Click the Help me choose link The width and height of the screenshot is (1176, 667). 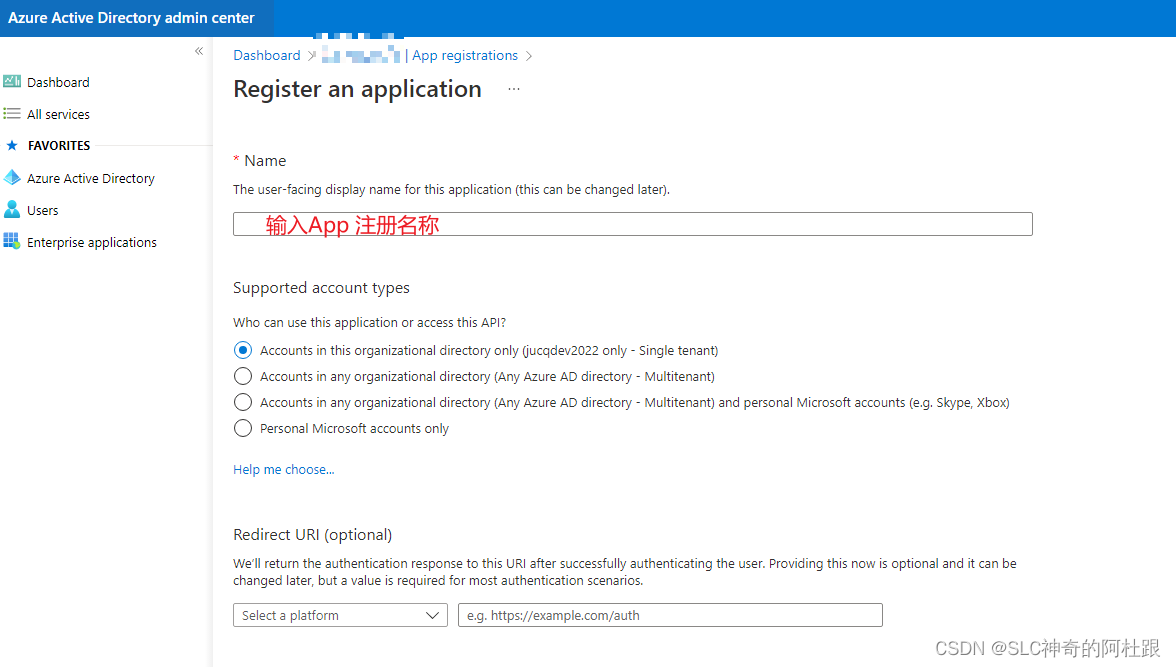284,470
